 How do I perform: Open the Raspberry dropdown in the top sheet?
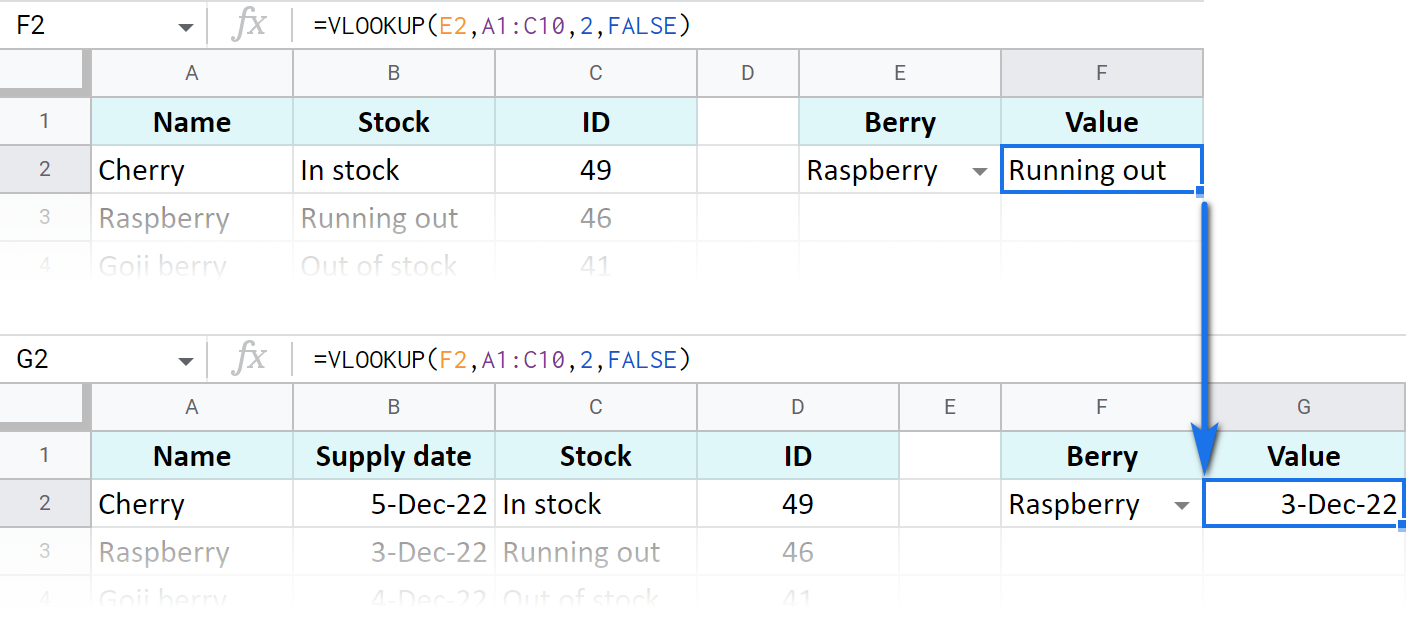[x=979, y=171]
